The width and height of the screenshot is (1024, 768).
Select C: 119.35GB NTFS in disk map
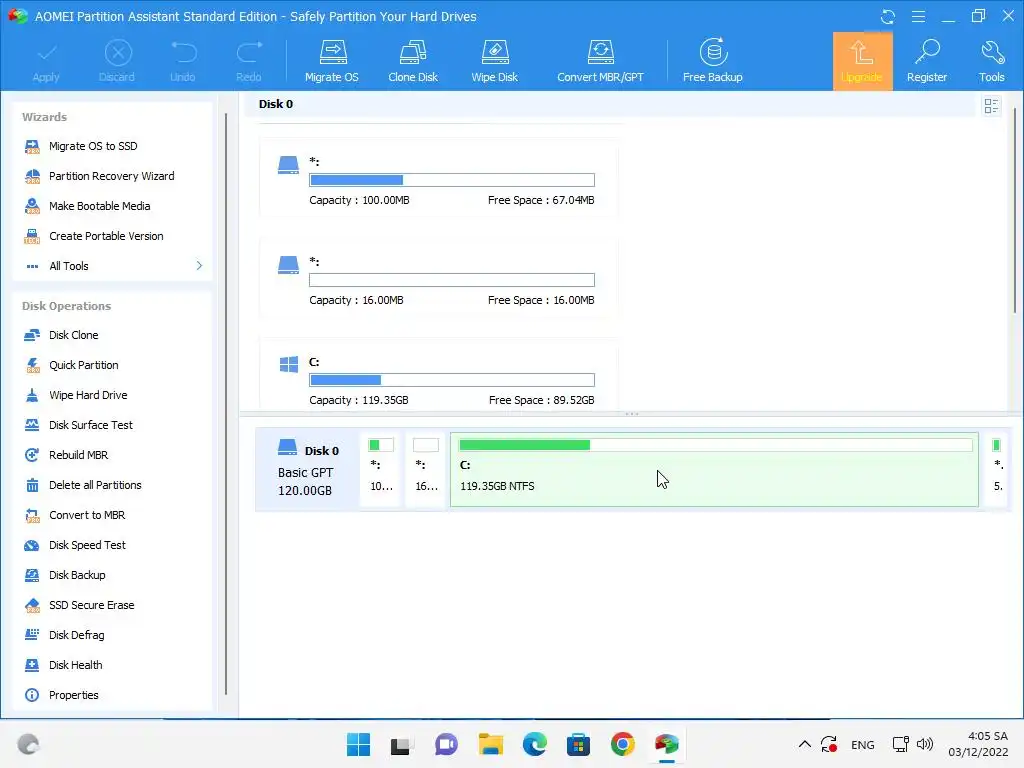714,470
